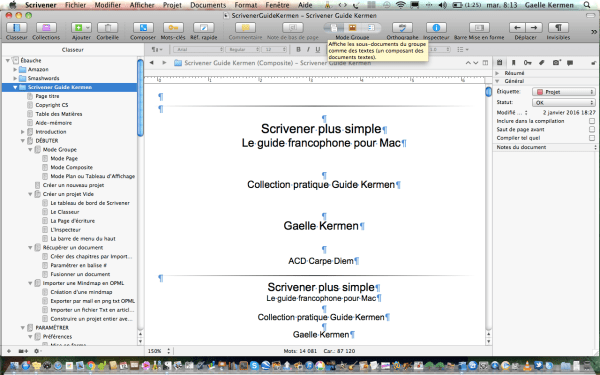
Task: Toggle editor split view icon in header
Action: [x=485, y=63]
